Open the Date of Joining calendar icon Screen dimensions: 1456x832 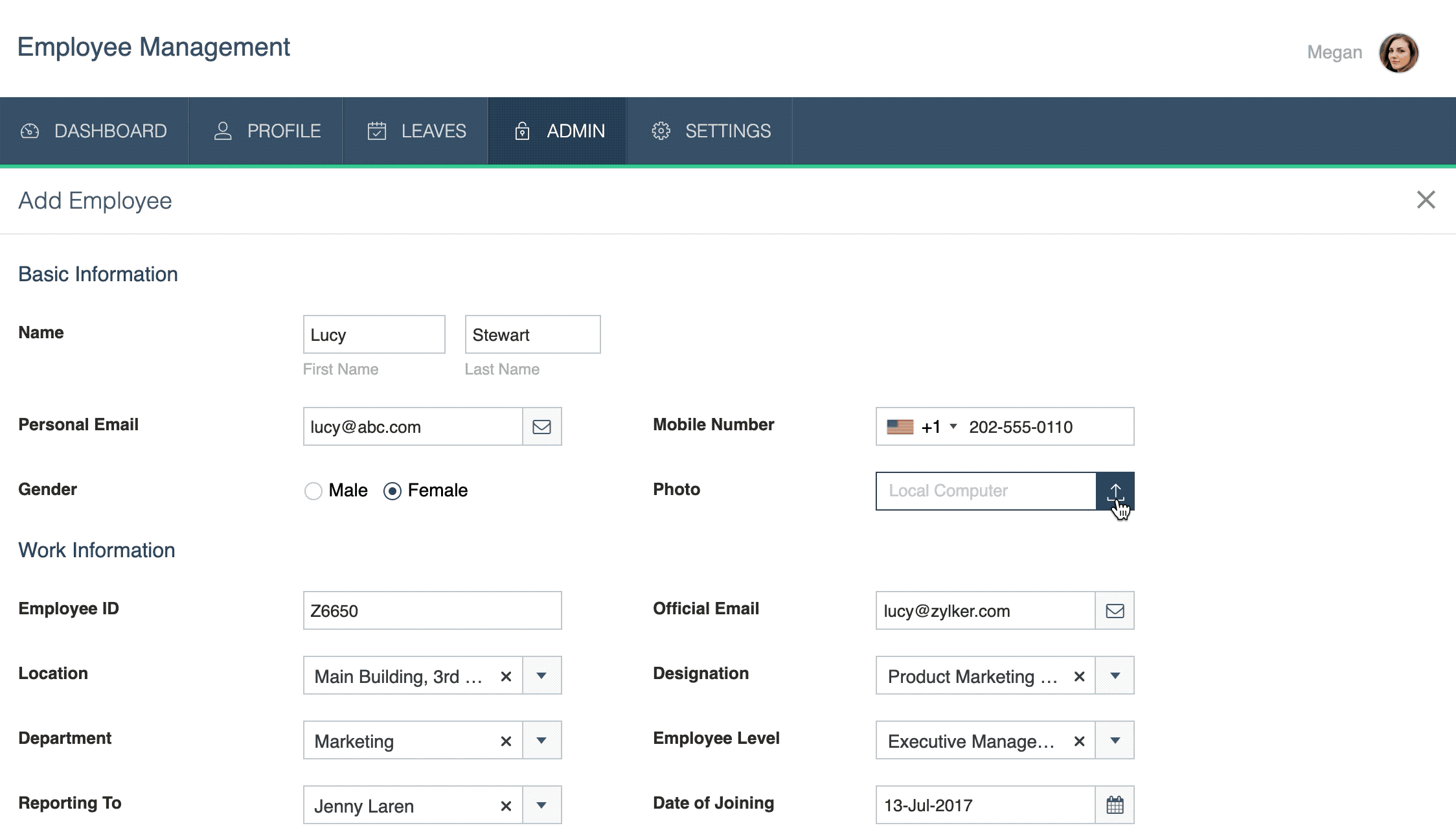click(1115, 805)
